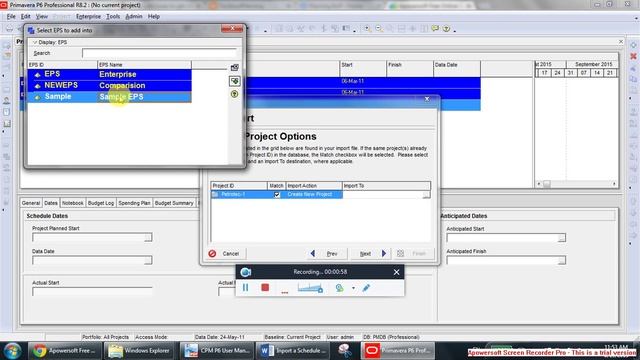Click the speech bubble toolbar icon
Image resolution: width=640 pixels, height=360 pixels.
pos(435,29)
